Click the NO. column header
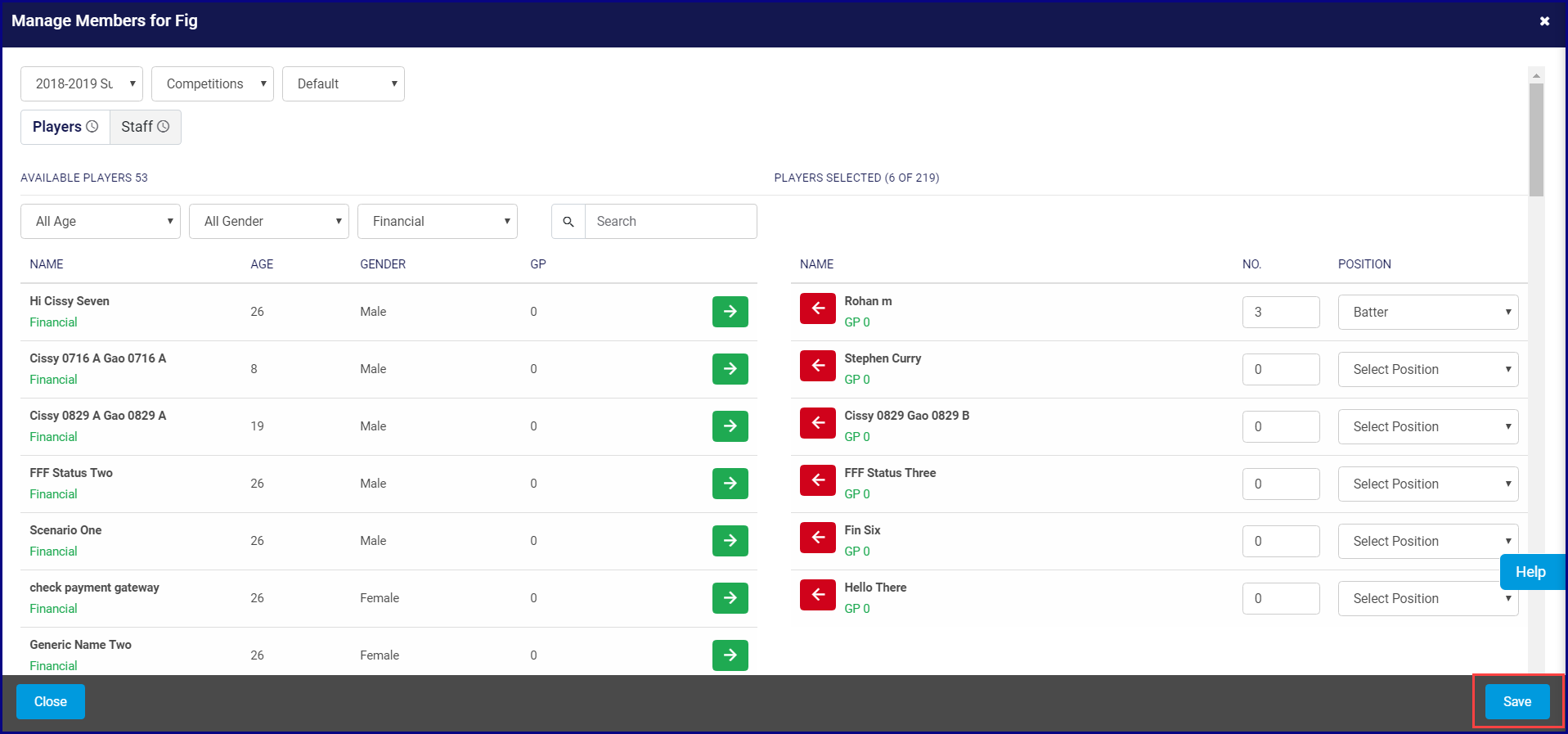The image size is (1568, 734). (1251, 264)
